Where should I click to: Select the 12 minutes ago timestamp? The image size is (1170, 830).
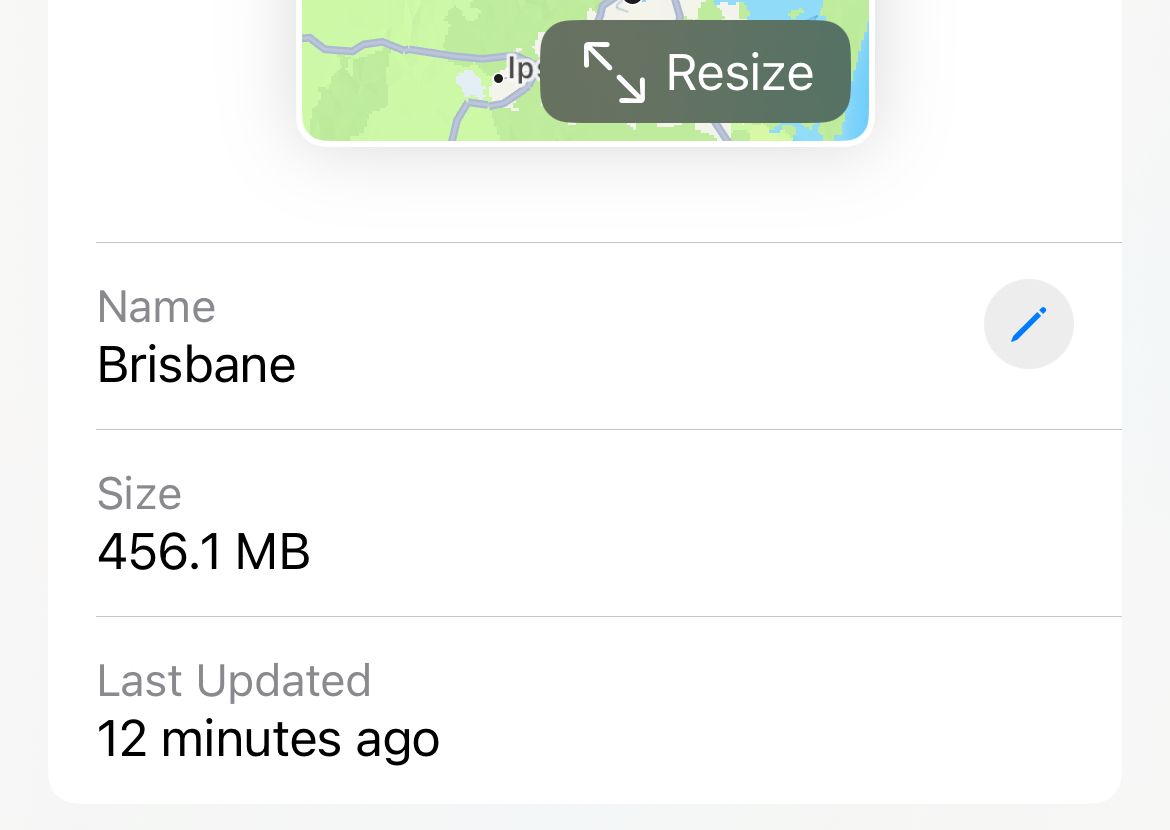pos(268,738)
